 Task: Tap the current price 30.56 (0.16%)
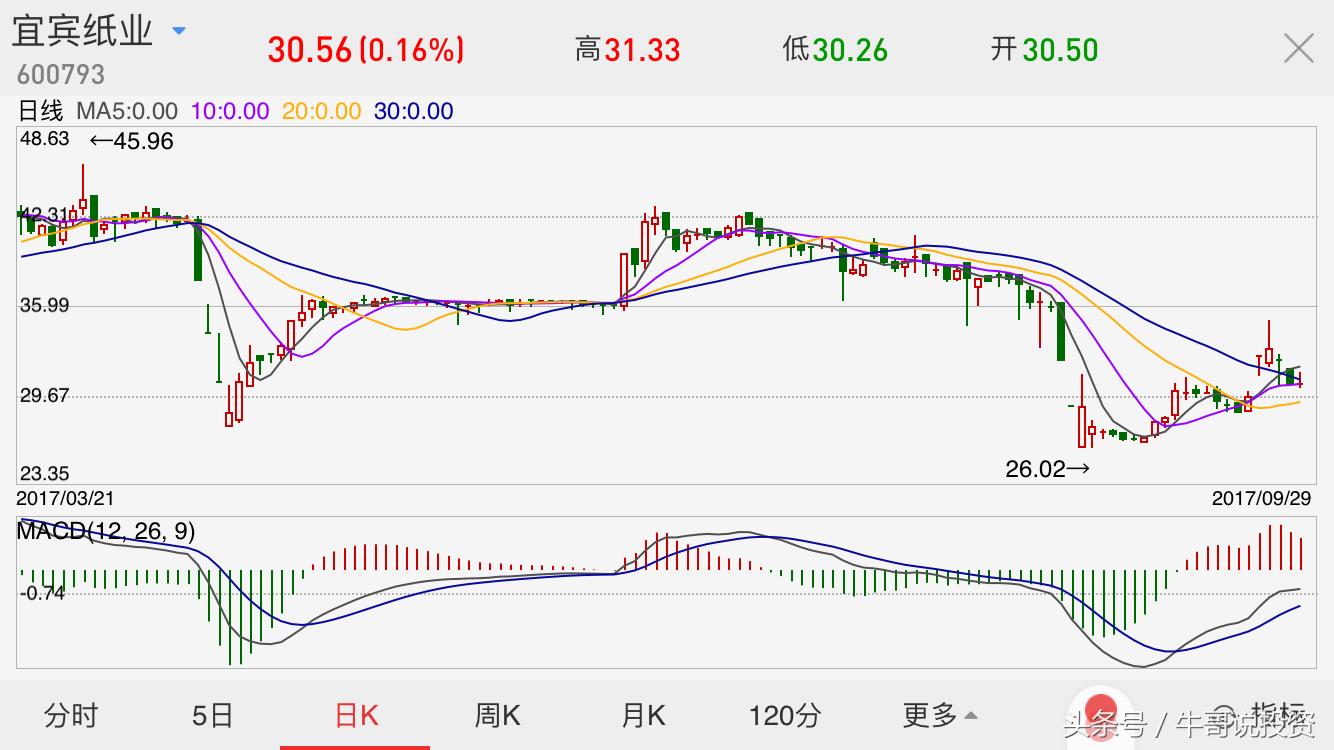[365, 49]
